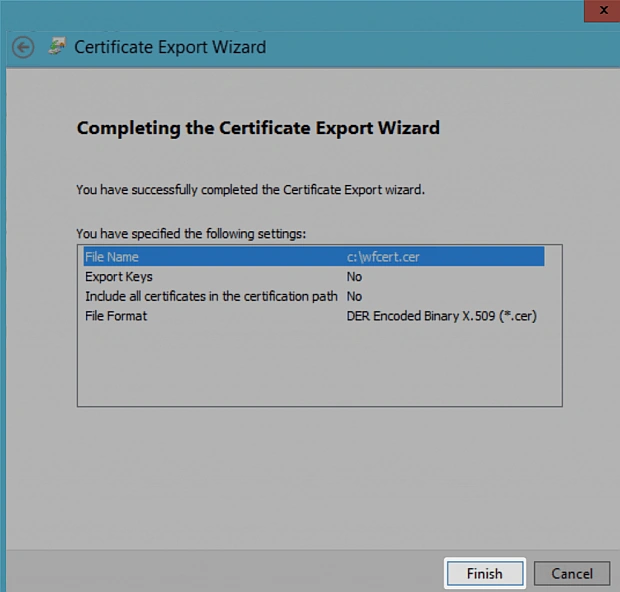Click the Completing the Certificate Export Wizard heading

pyautogui.click(x=258, y=128)
